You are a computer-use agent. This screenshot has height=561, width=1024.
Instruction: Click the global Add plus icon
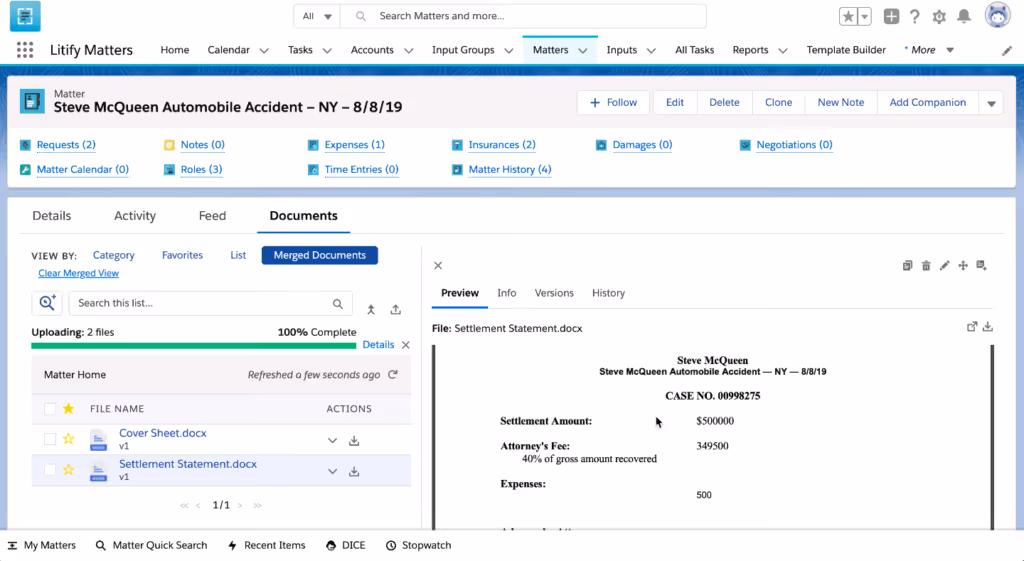(891, 17)
